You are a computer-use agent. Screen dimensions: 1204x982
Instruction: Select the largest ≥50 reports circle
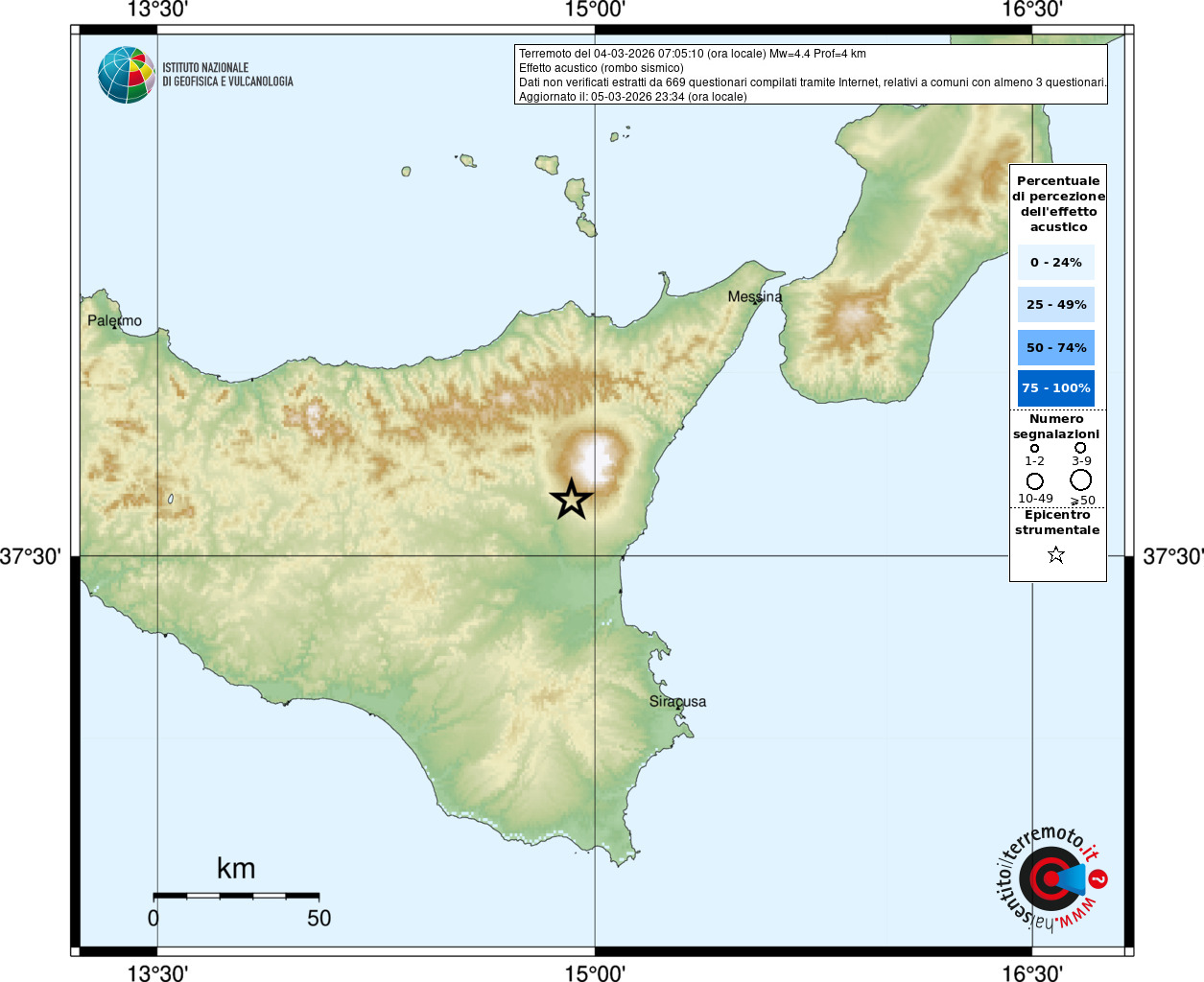pos(1081,479)
